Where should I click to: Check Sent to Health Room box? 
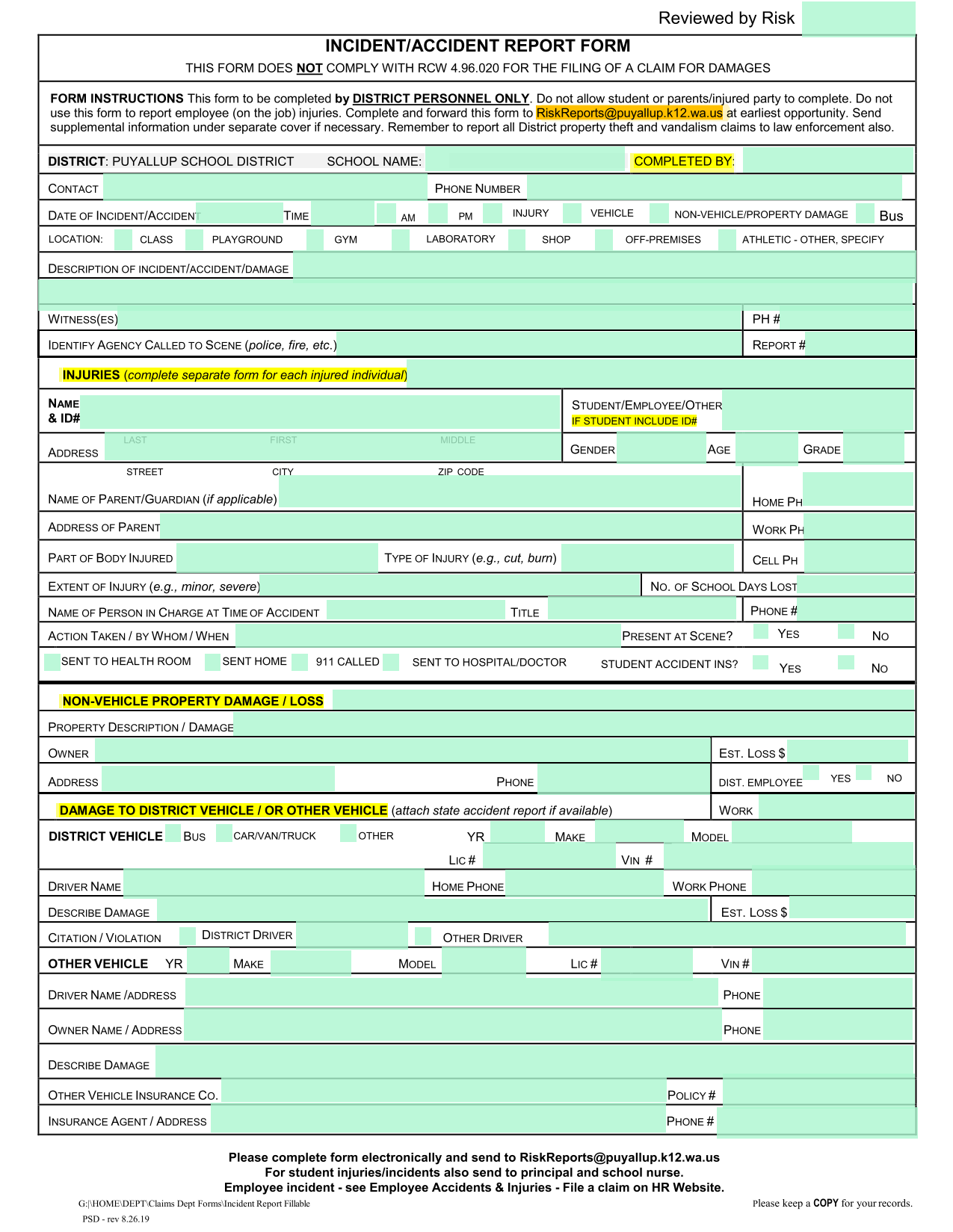coord(52,661)
